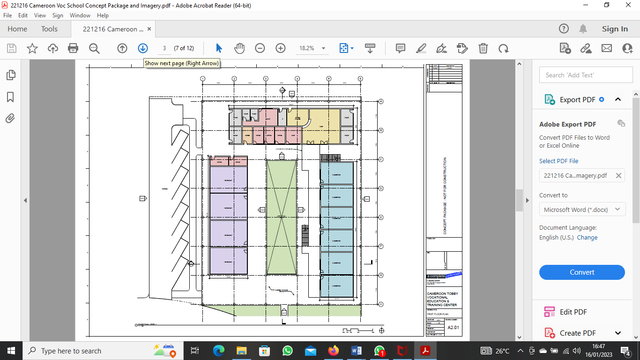Show next page arrow
The height and width of the screenshot is (360, 640).
tap(142, 48)
